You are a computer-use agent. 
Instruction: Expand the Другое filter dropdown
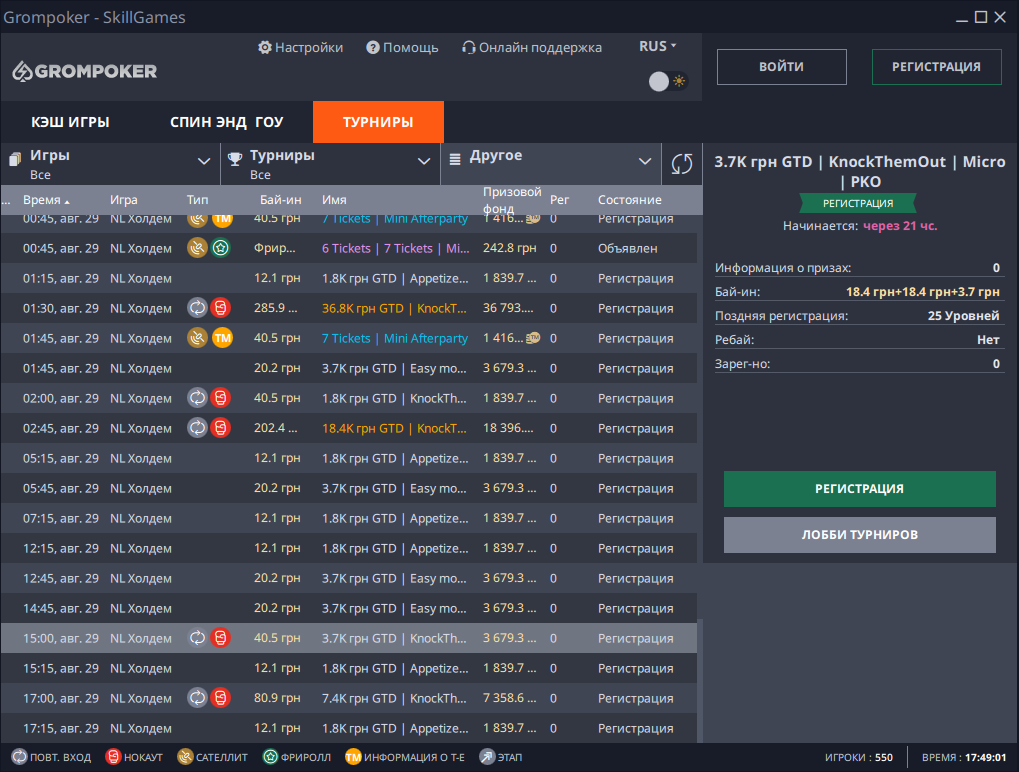tap(645, 162)
